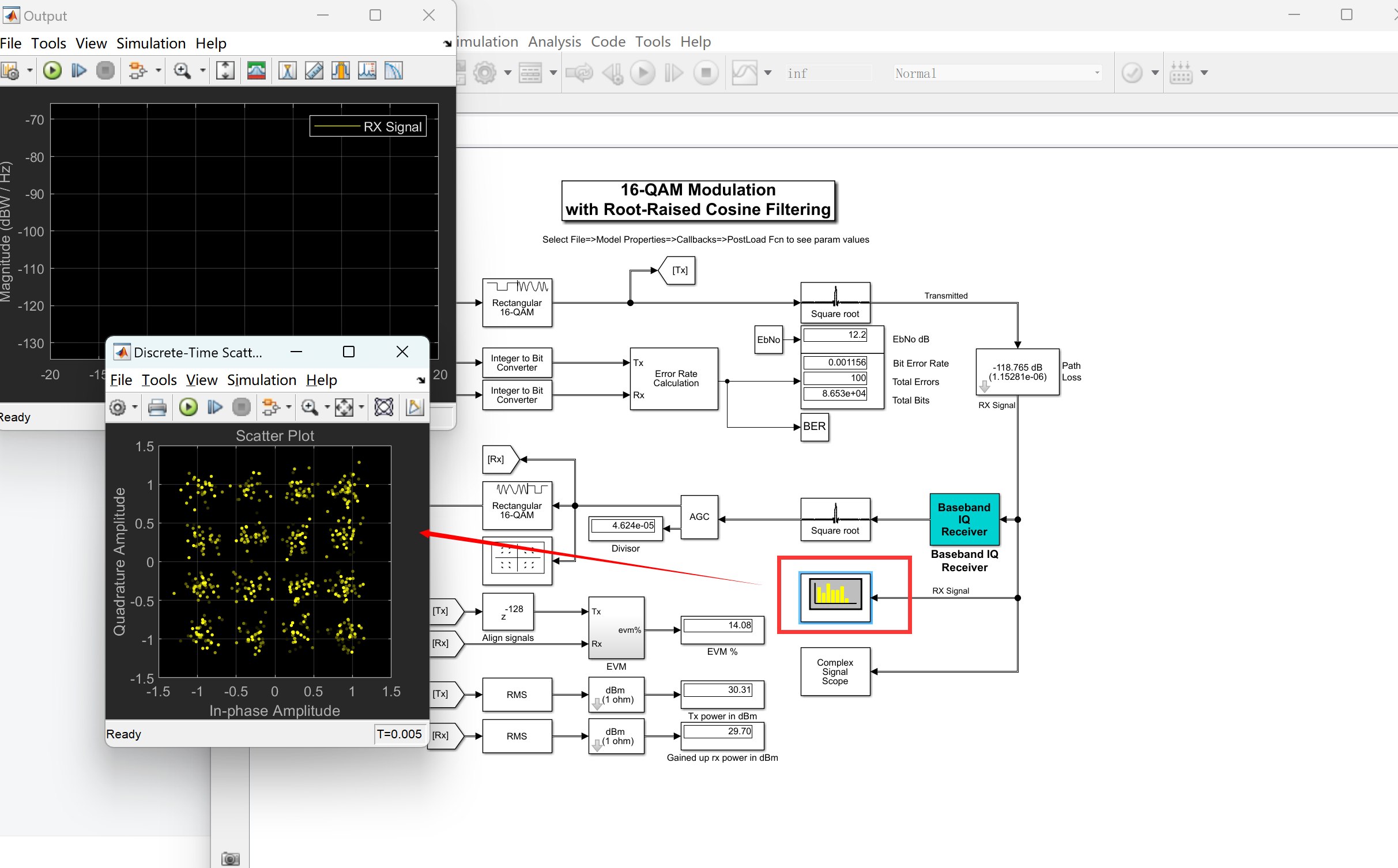The width and height of the screenshot is (1398, 868).
Task: Click the Distortion Measurements toolbar icon
Action: [x=367, y=71]
